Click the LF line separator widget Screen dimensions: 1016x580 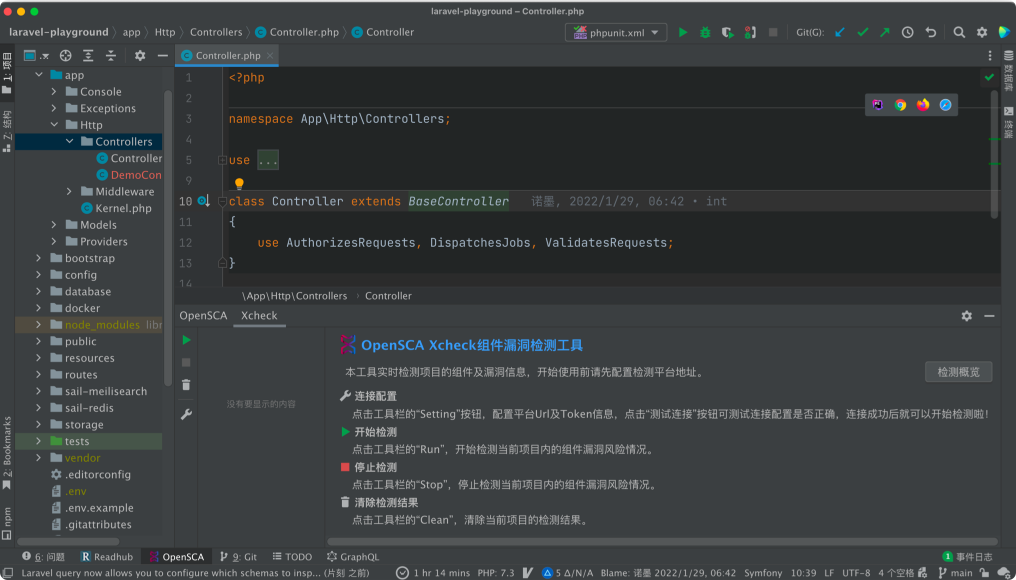tap(829, 573)
